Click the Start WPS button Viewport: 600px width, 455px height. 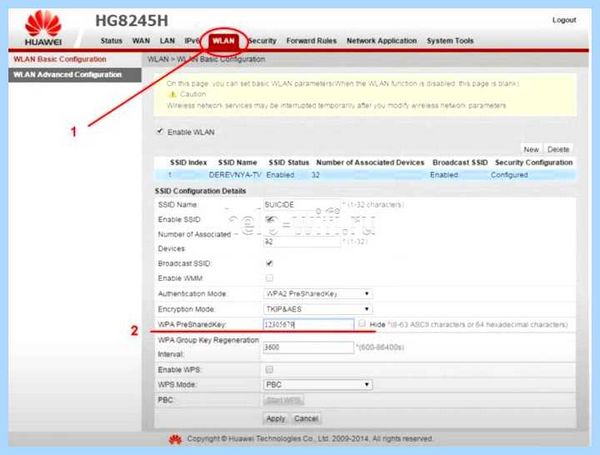pyautogui.click(x=284, y=400)
